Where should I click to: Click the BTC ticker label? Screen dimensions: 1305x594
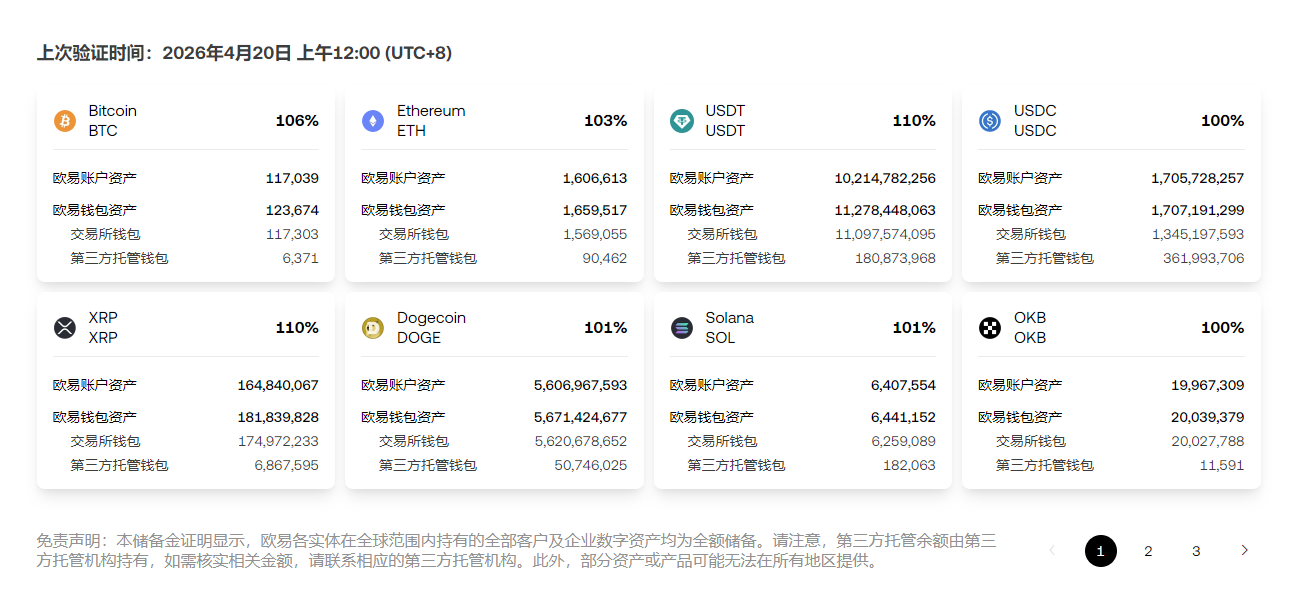click(x=103, y=131)
